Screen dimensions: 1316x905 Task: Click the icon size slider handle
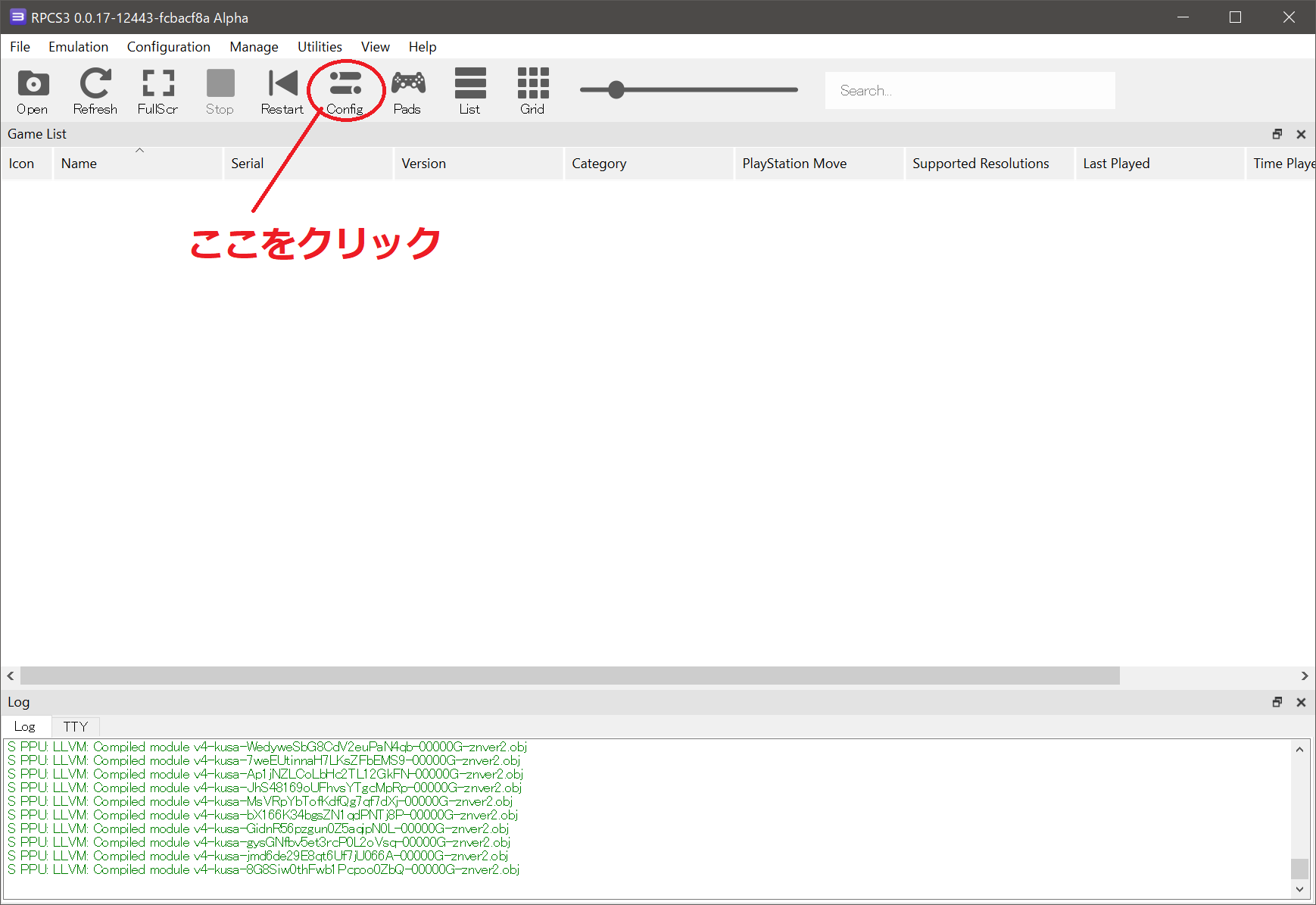coord(616,90)
